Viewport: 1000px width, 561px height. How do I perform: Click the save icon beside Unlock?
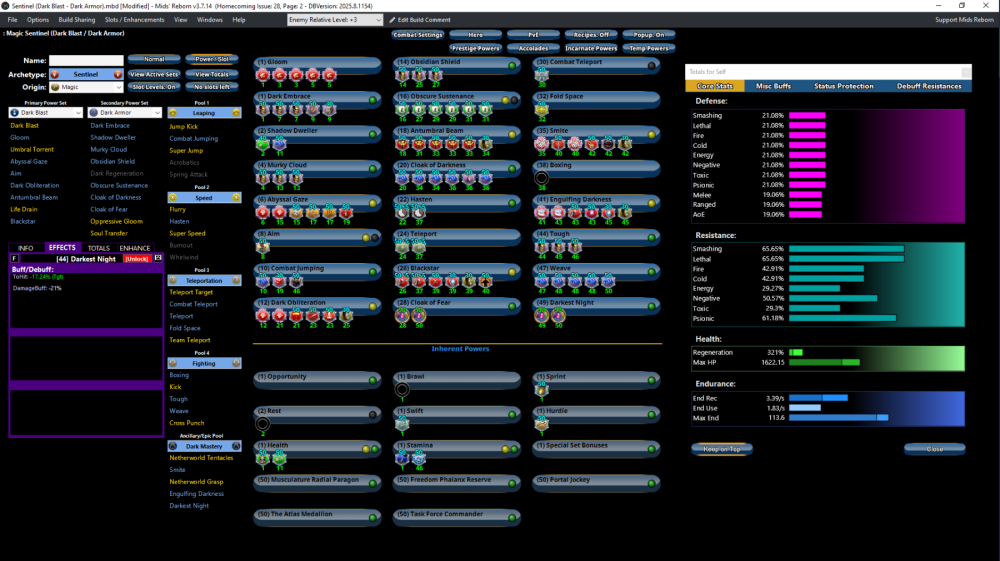(x=158, y=258)
